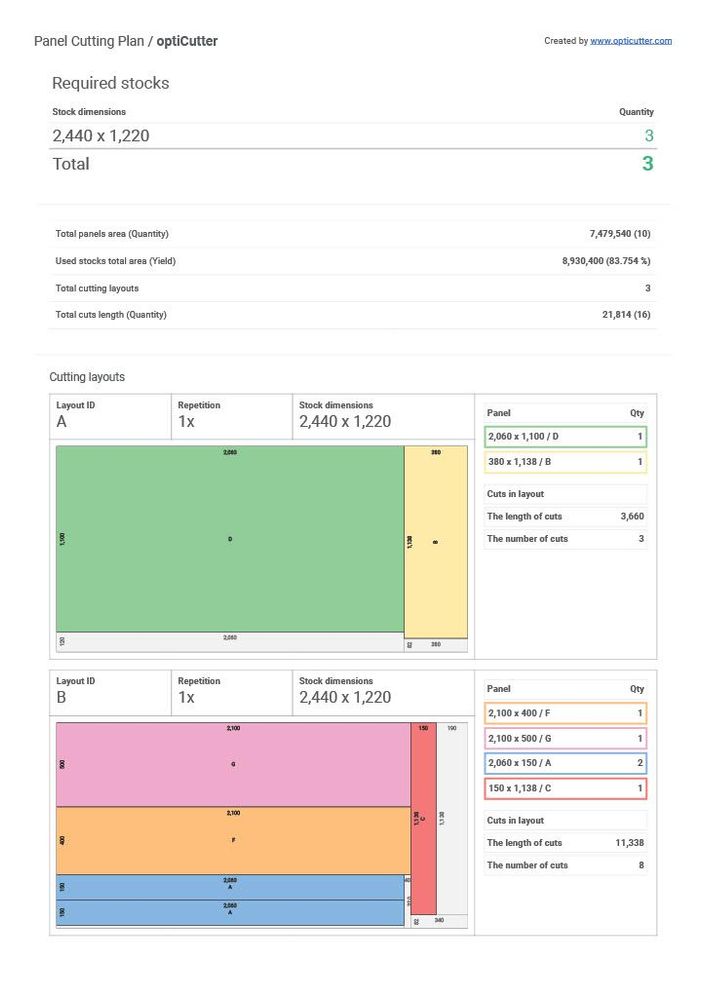Click the Required stocks heading
The image size is (704, 998).
110,84
